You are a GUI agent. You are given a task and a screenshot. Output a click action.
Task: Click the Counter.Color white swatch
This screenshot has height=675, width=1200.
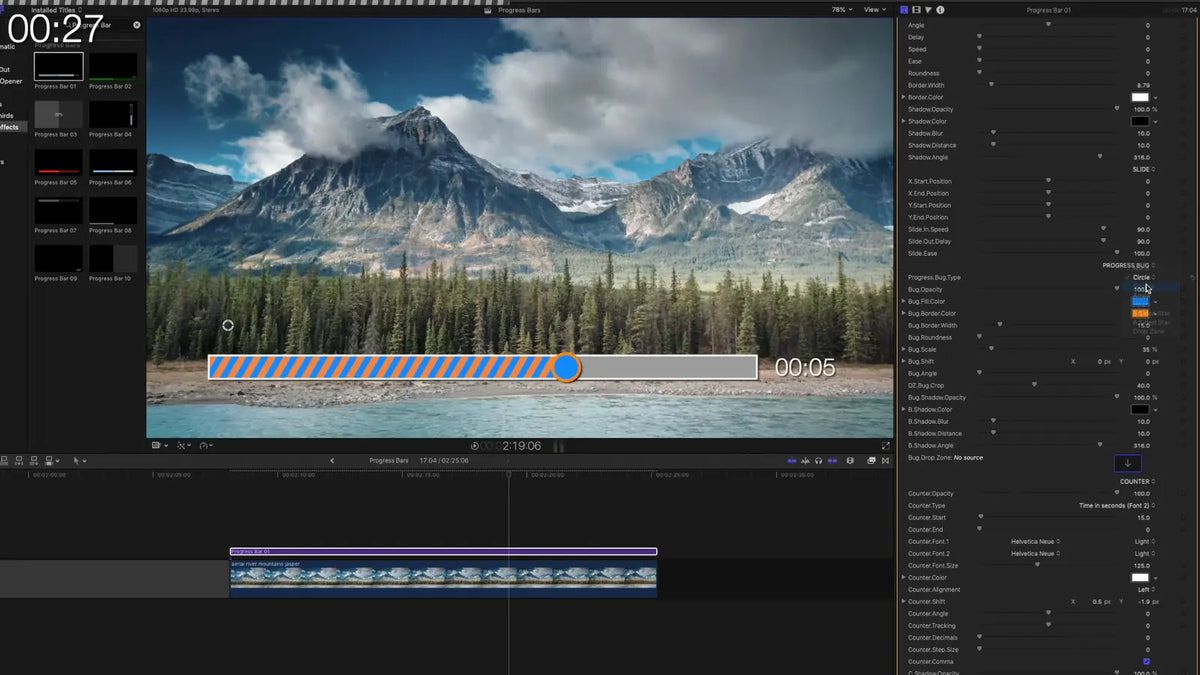(1140, 577)
